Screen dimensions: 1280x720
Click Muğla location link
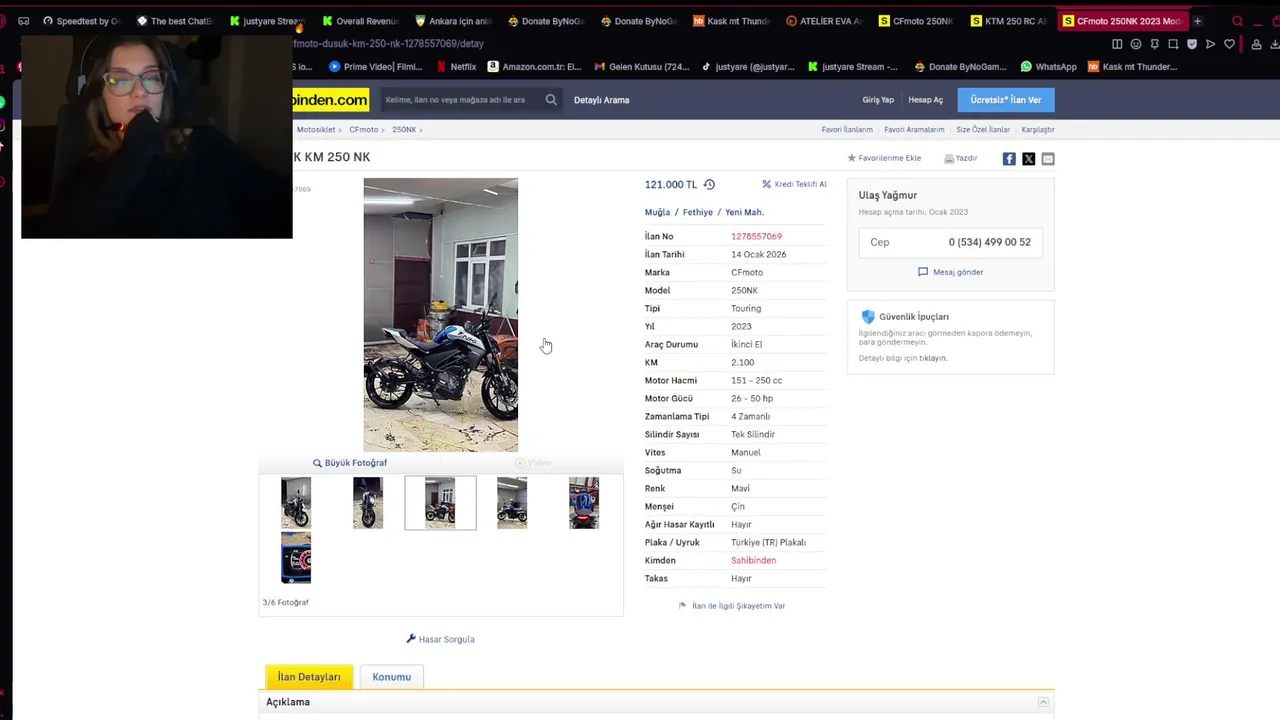657,212
